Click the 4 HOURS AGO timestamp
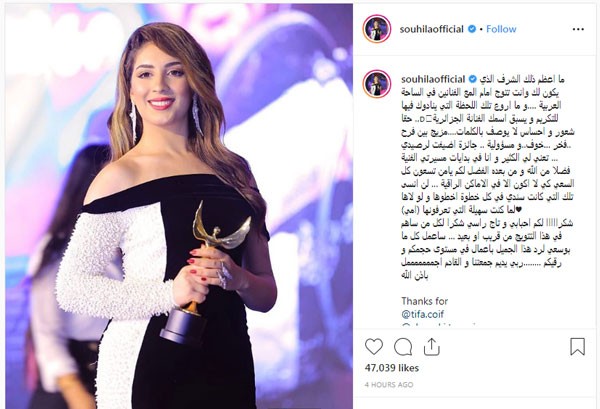 [389, 385]
